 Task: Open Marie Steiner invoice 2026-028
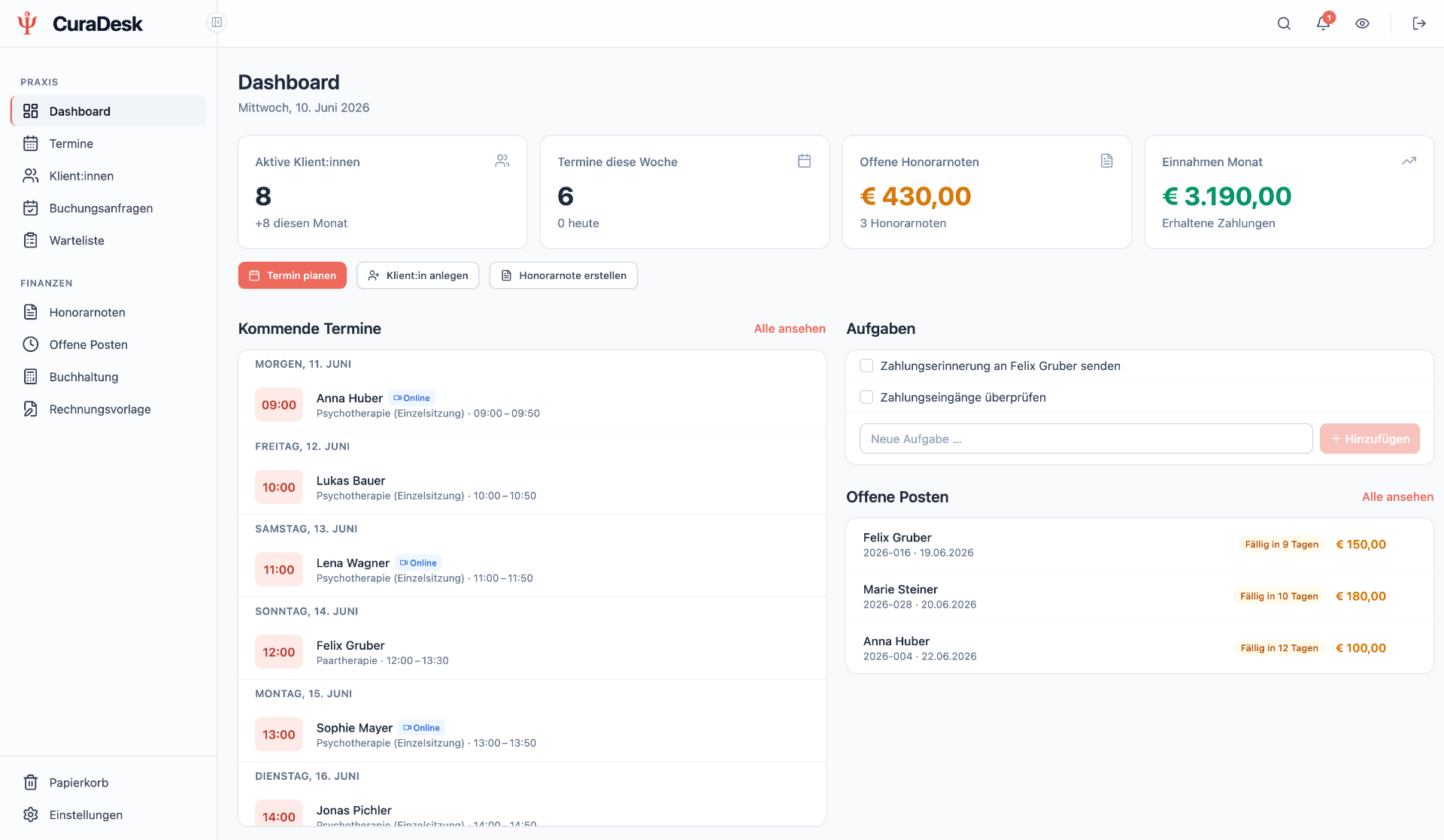(x=1139, y=596)
